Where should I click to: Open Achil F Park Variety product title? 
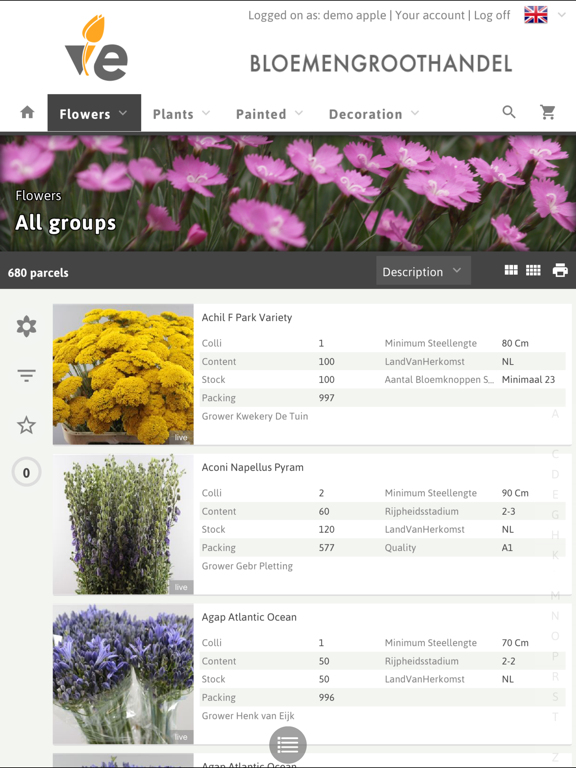tap(247, 317)
